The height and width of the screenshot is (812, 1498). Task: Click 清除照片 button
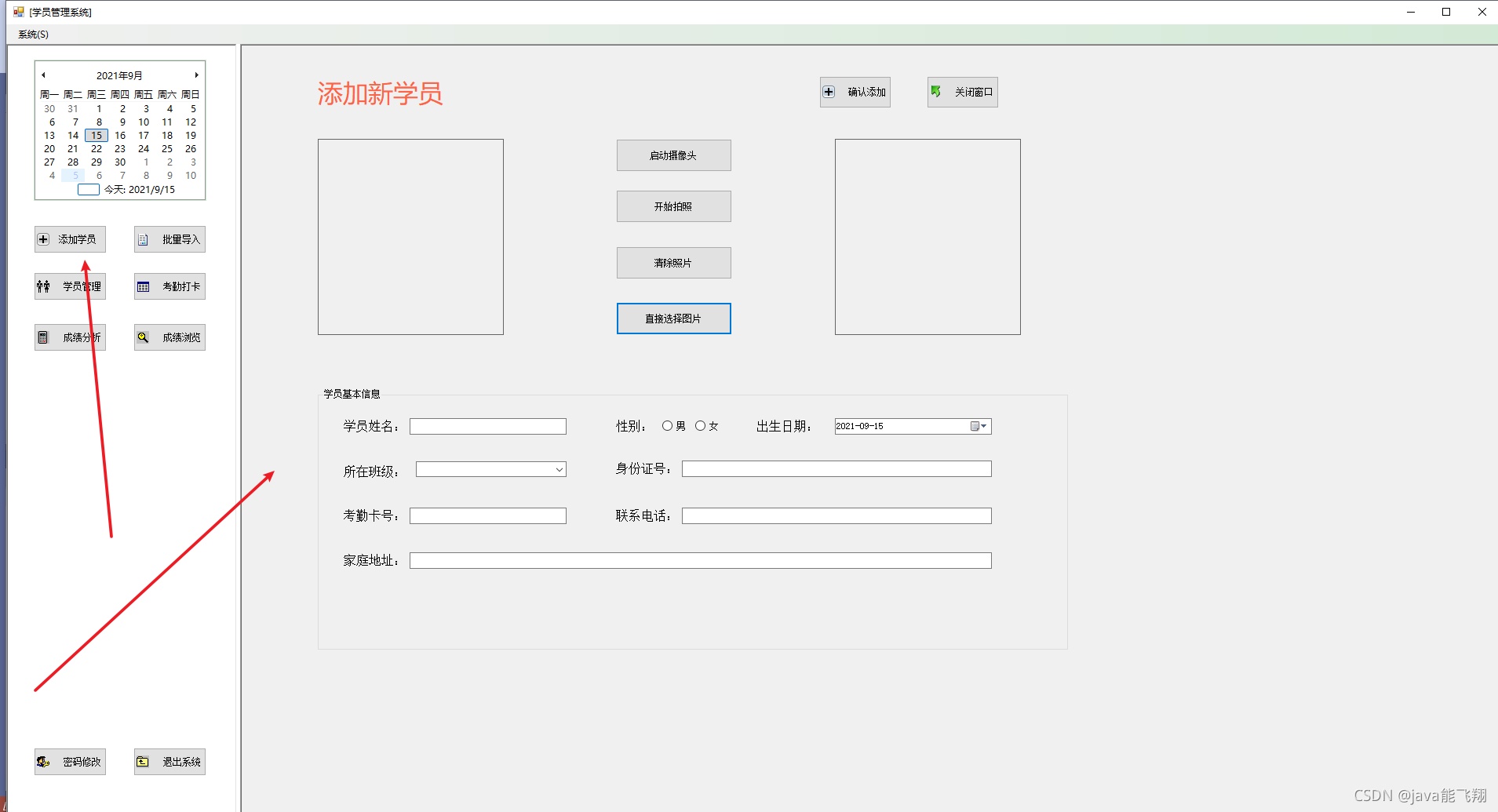coord(673,263)
